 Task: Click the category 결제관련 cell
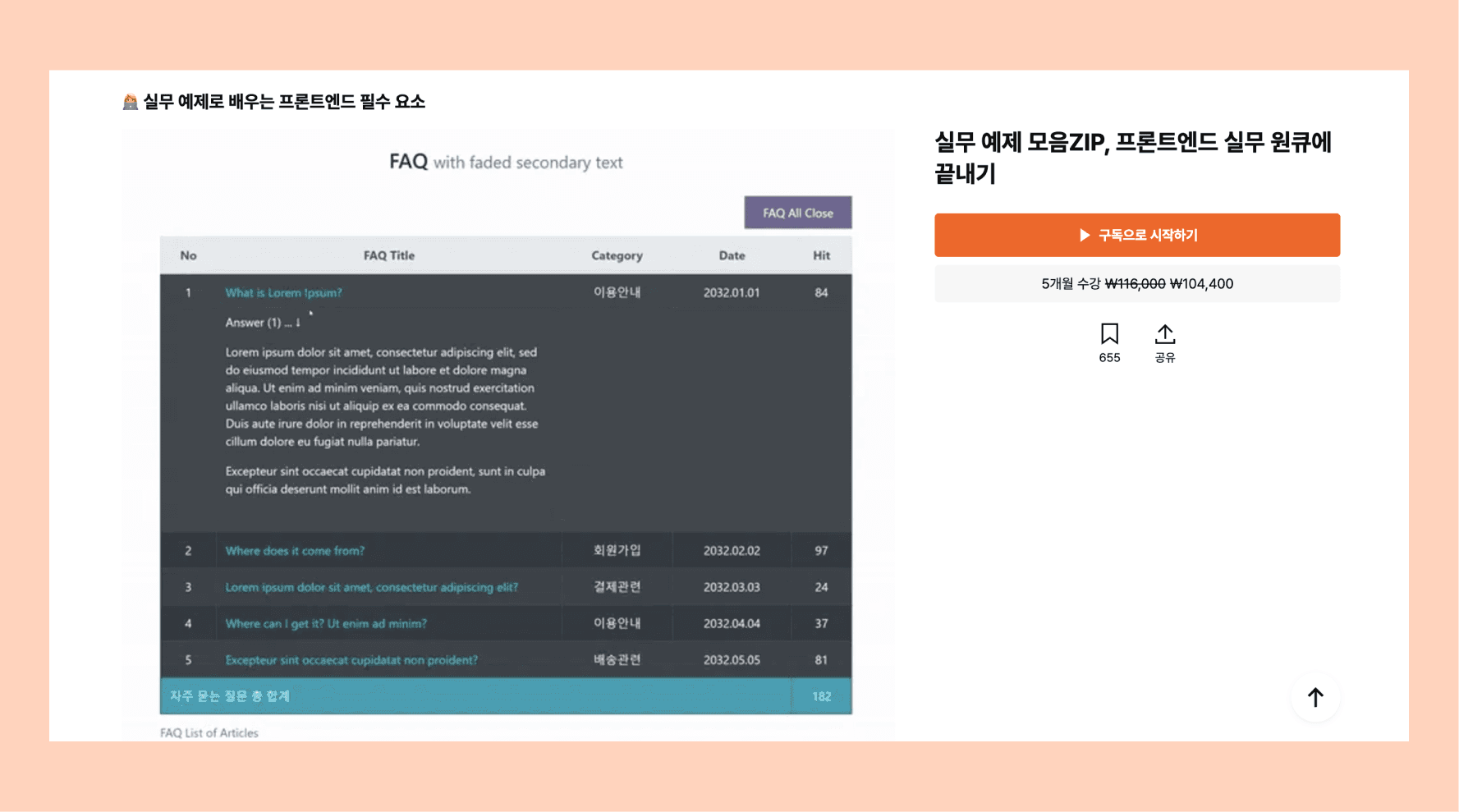point(617,587)
